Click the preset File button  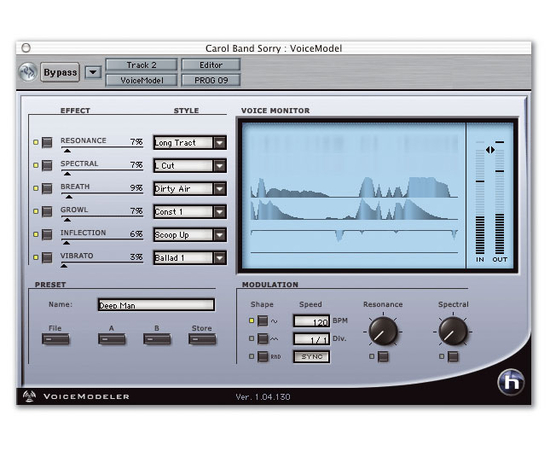click(55, 339)
